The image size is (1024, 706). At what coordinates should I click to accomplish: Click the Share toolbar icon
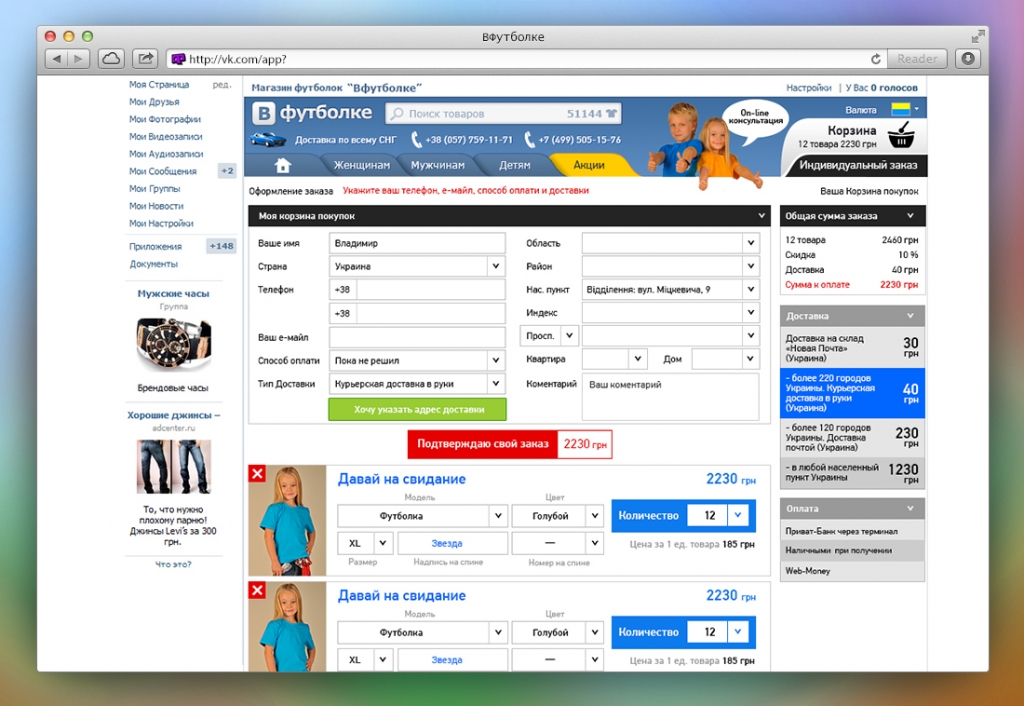point(145,59)
